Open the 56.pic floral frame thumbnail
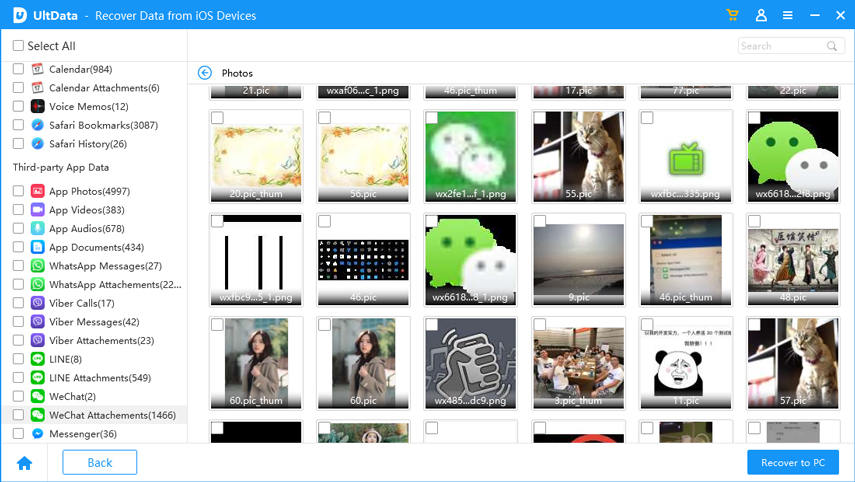855x482 pixels. tap(363, 156)
